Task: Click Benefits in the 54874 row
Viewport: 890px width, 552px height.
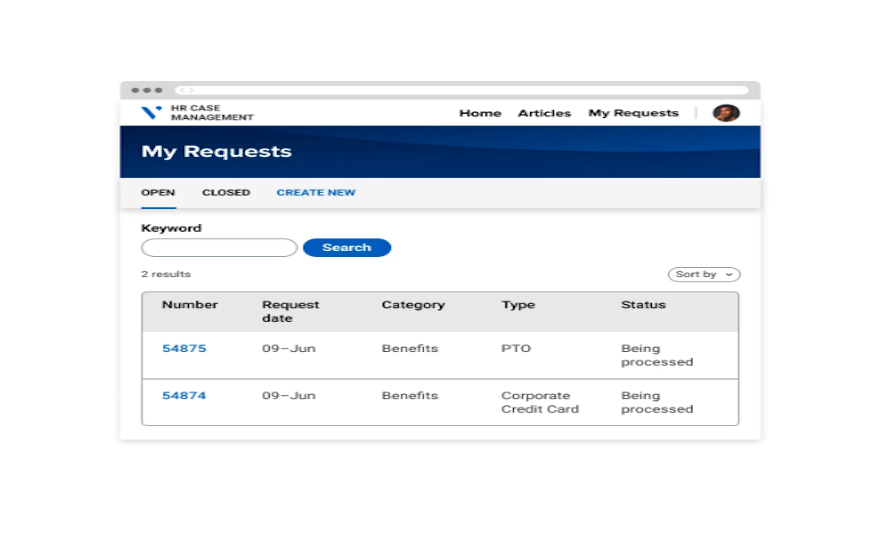Action: 410,395
